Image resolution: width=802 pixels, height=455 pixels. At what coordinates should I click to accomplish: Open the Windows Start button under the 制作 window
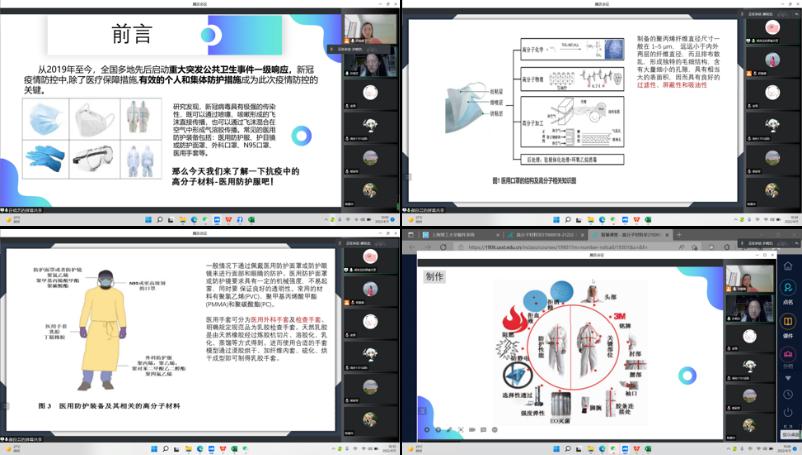tap(556, 449)
